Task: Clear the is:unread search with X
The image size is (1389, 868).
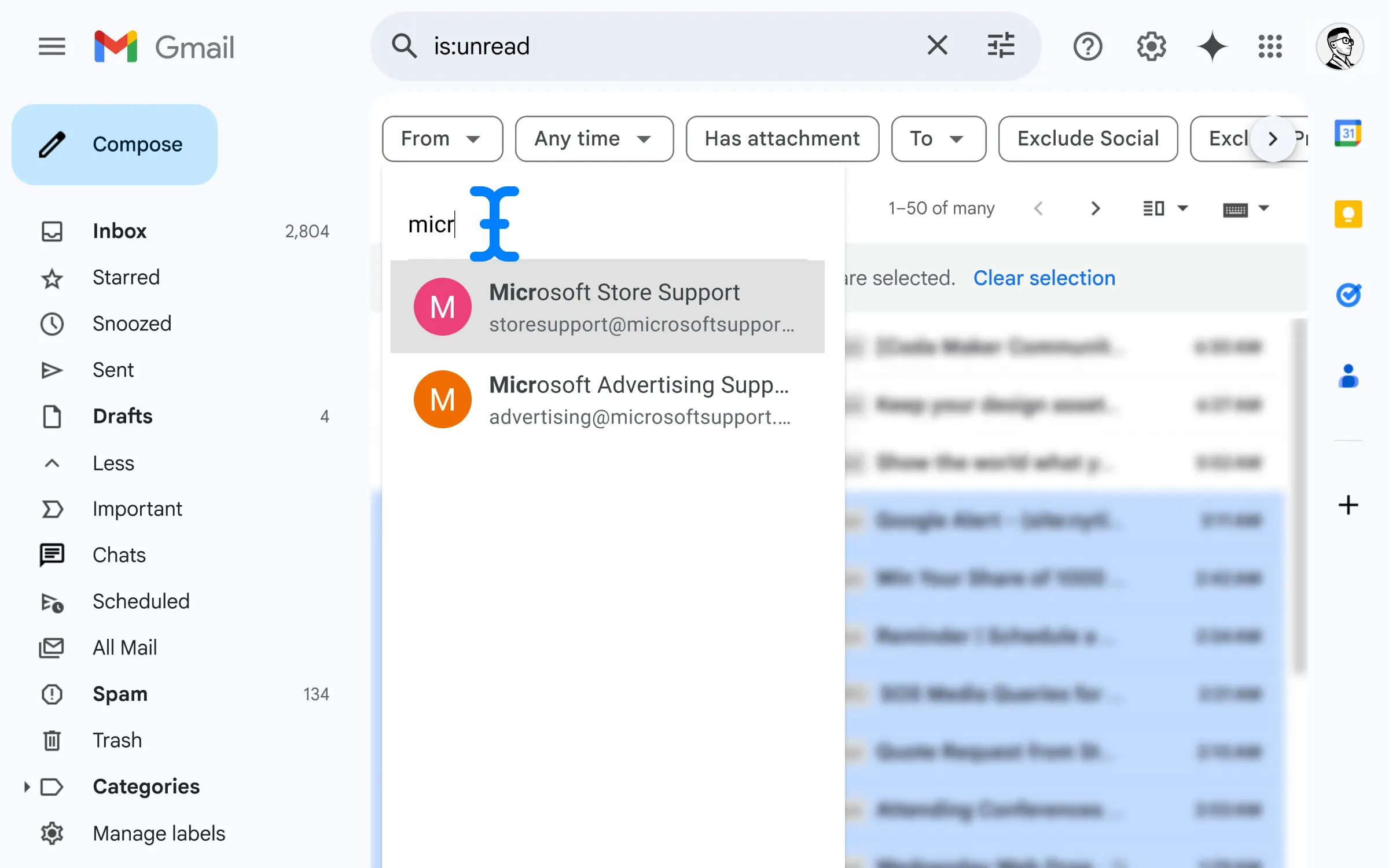Action: pyautogui.click(x=938, y=45)
